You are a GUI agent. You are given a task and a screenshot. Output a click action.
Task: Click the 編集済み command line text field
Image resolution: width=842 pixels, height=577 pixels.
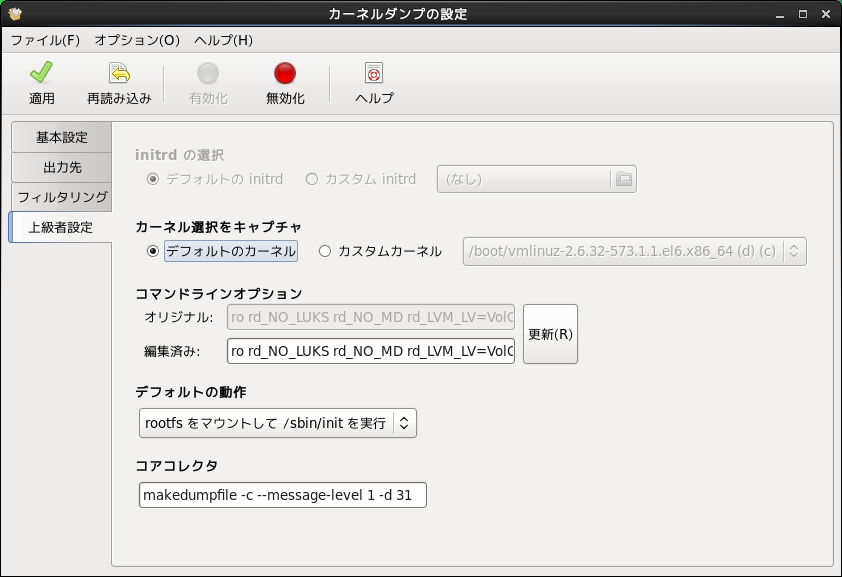click(371, 351)
